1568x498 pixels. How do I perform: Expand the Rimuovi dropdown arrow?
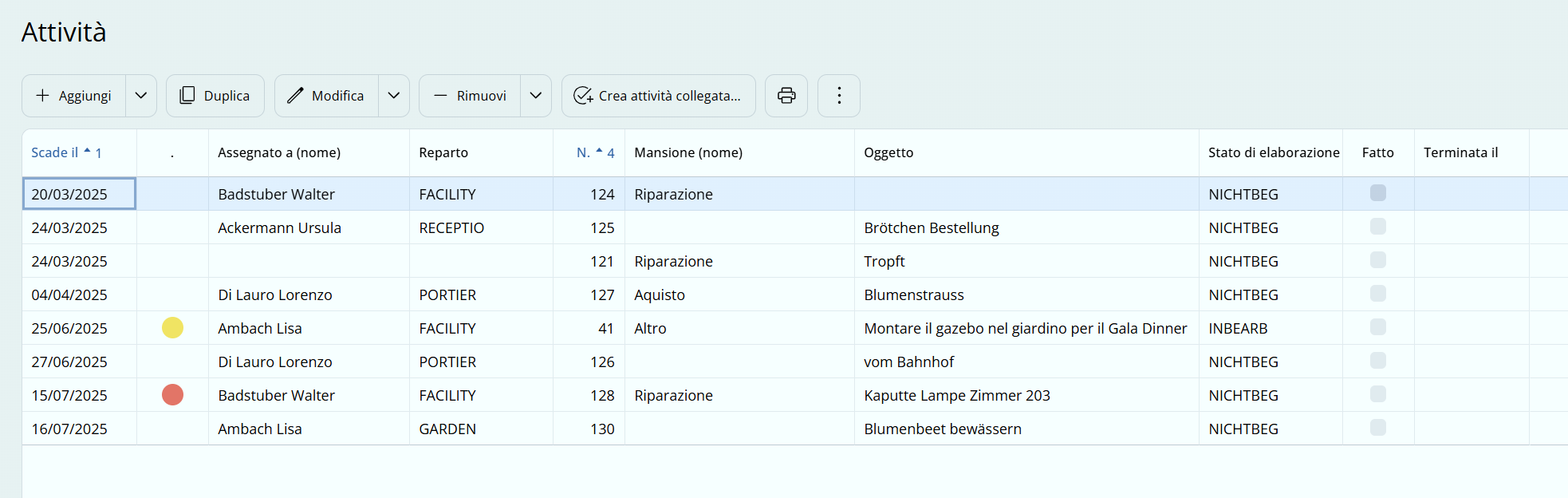tap(536, 96)
